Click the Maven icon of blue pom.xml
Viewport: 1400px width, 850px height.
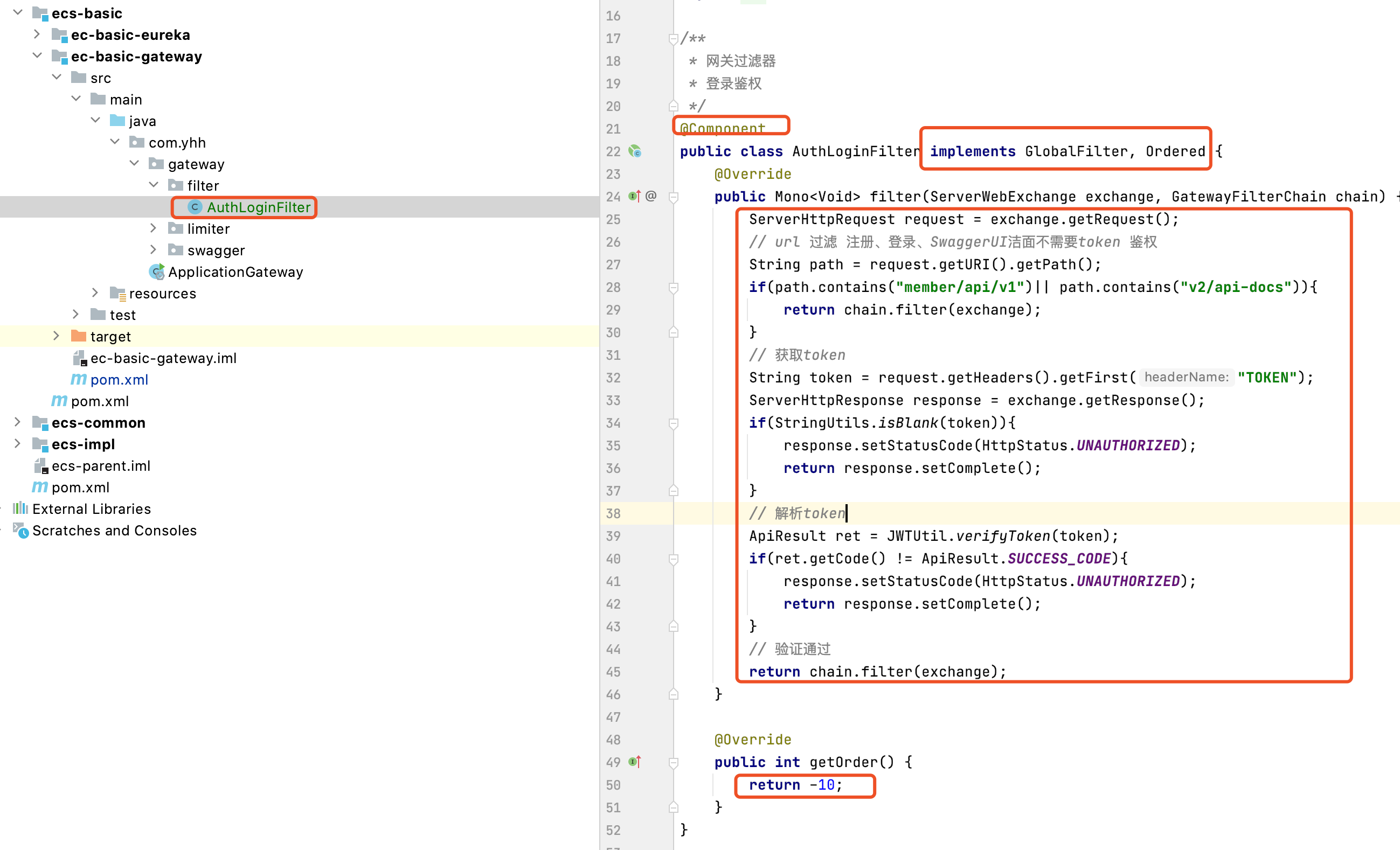[x=79, y=379]
